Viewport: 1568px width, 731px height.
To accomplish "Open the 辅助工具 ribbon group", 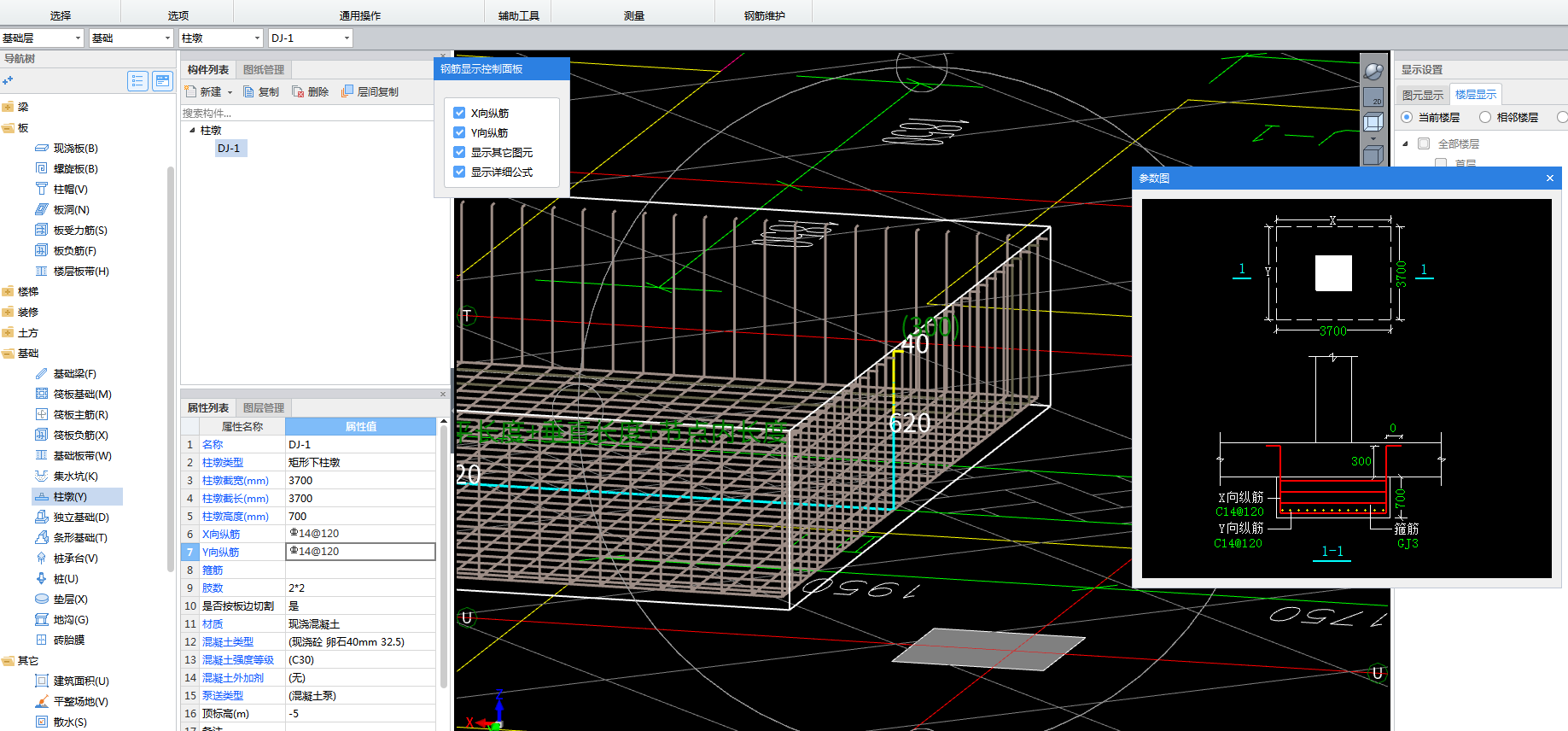I will 519,15.
